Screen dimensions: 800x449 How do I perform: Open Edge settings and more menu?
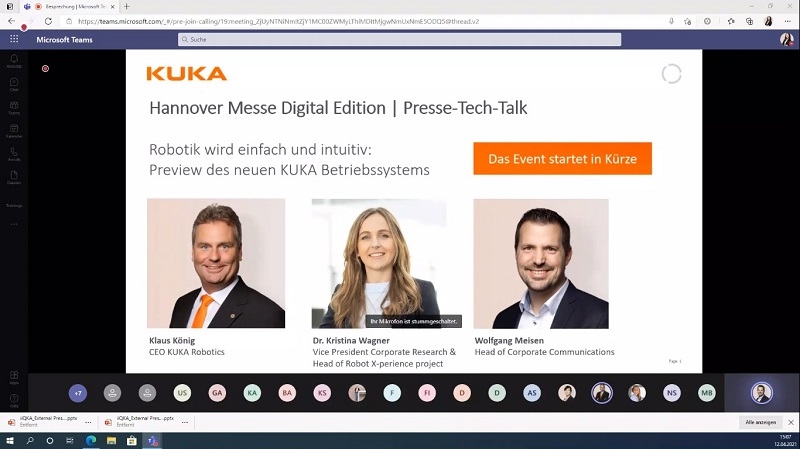[788, 21]
